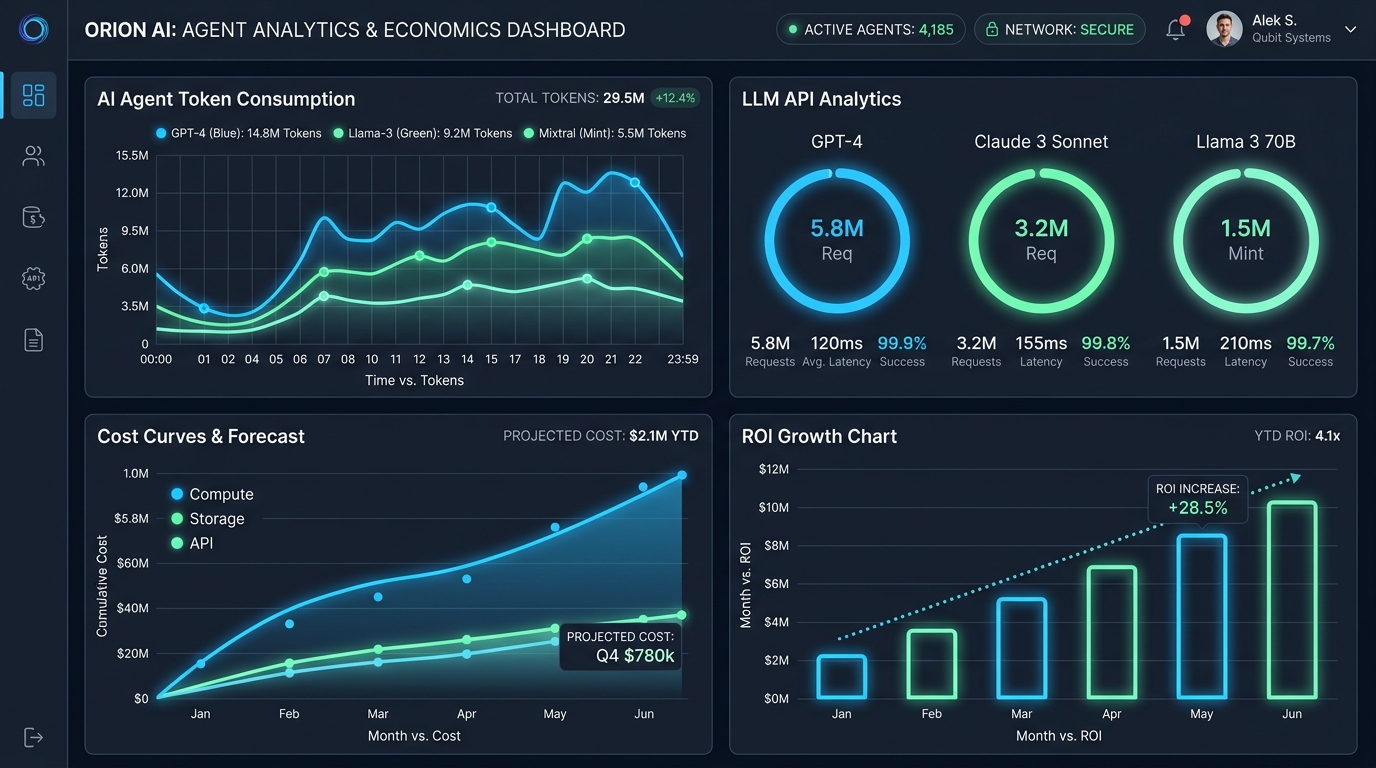Click the Cost Curves & Forecast title
The height and width of the screenshot is (768, 1376).
(201, 436)
